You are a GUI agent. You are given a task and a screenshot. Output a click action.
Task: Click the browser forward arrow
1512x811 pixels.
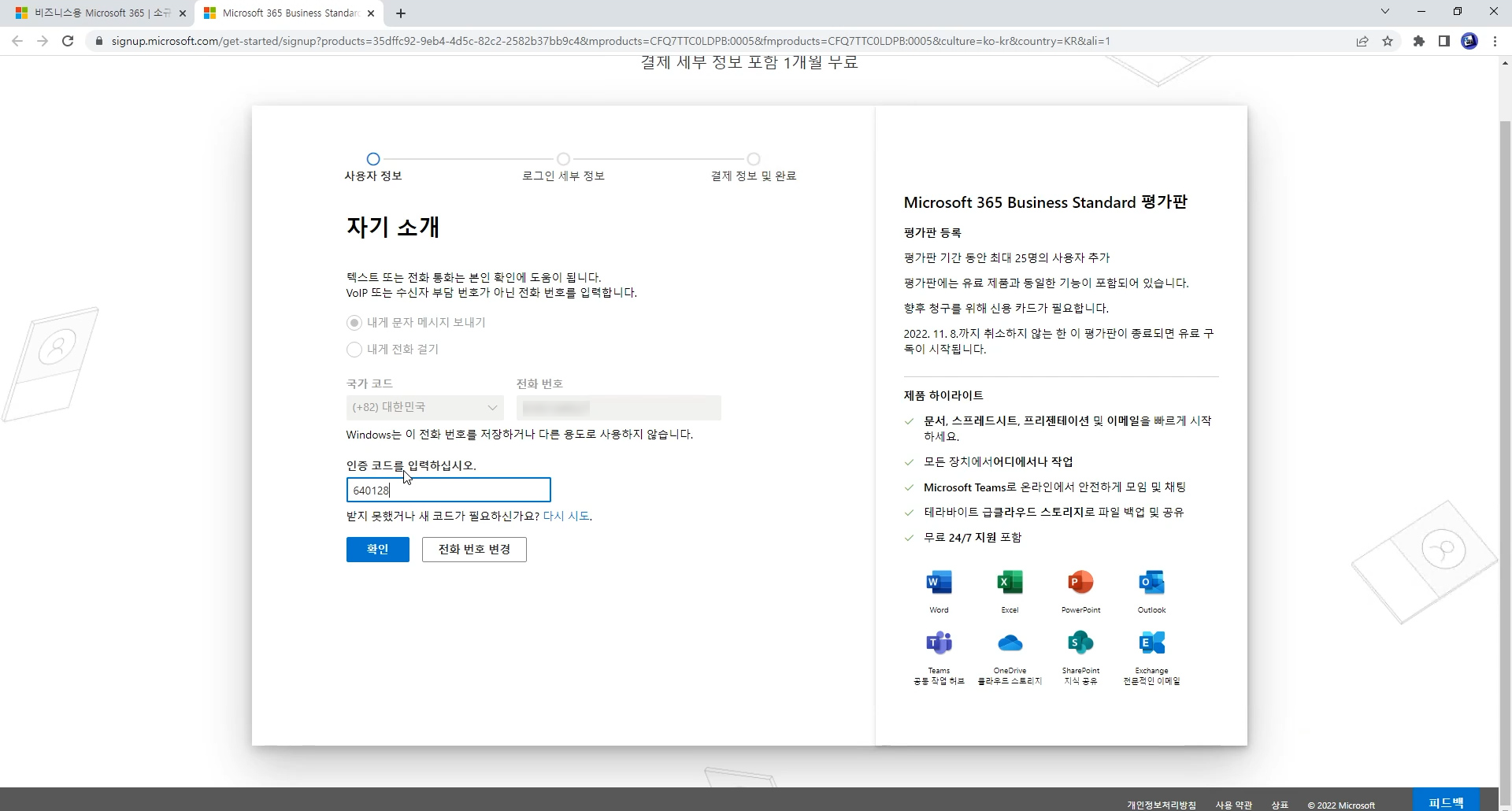(x=43, y=41)
